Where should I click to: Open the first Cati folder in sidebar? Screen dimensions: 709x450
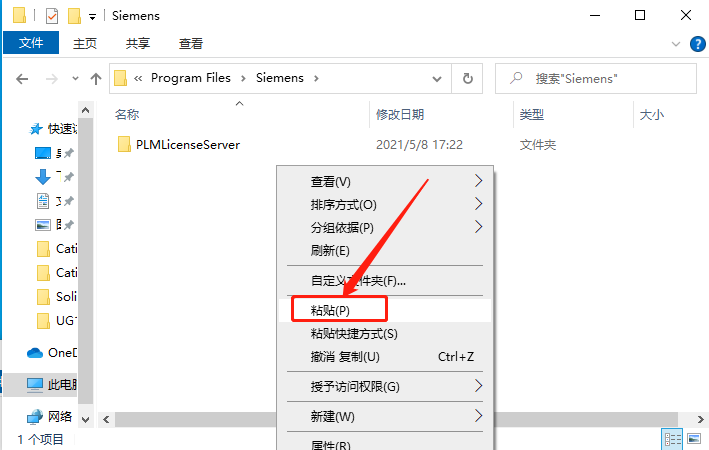click(57, 249)
